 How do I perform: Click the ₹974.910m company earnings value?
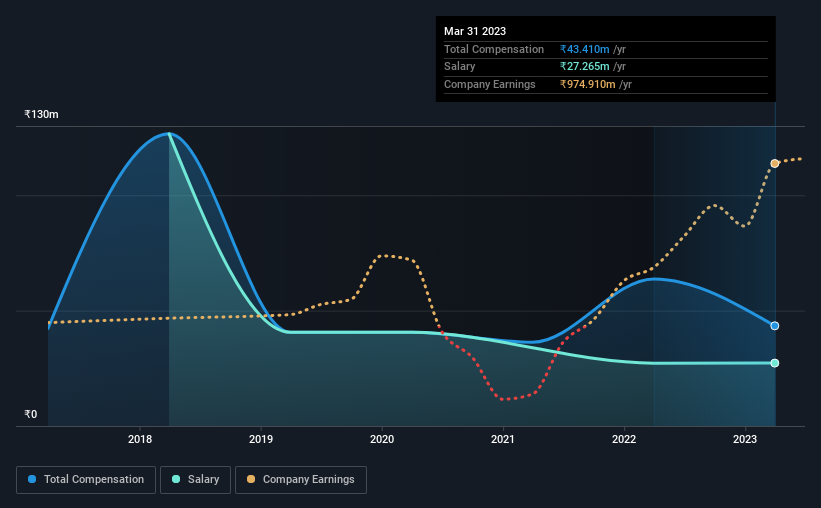point(587,84)
